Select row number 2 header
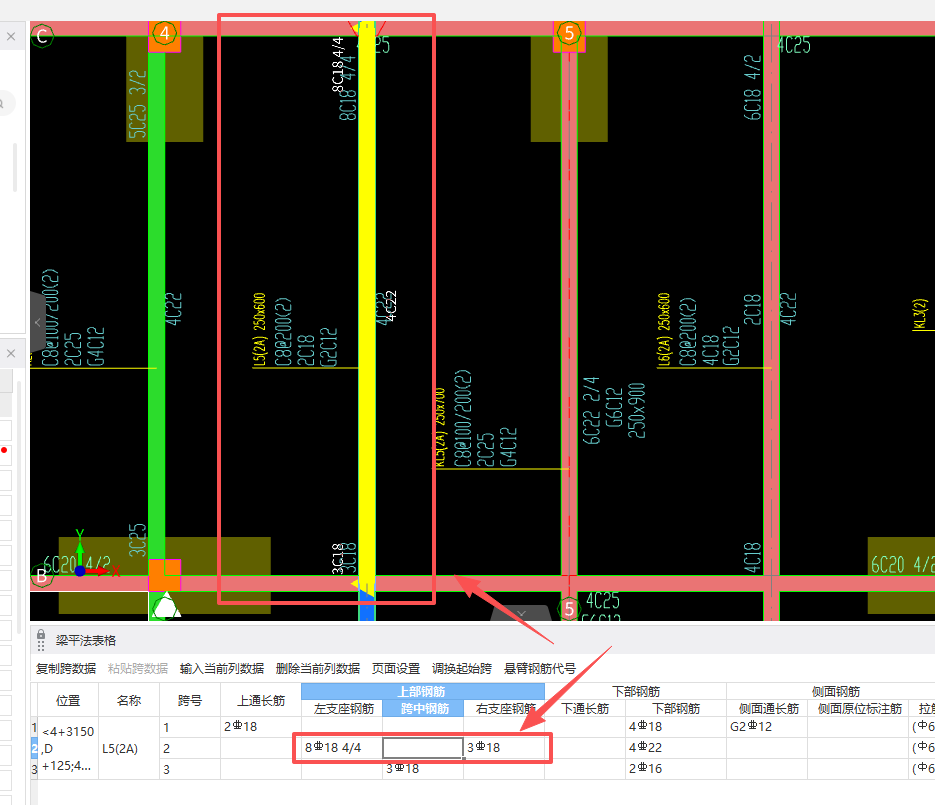The height and width of the screenshot is (805, 935). [34, 748]
